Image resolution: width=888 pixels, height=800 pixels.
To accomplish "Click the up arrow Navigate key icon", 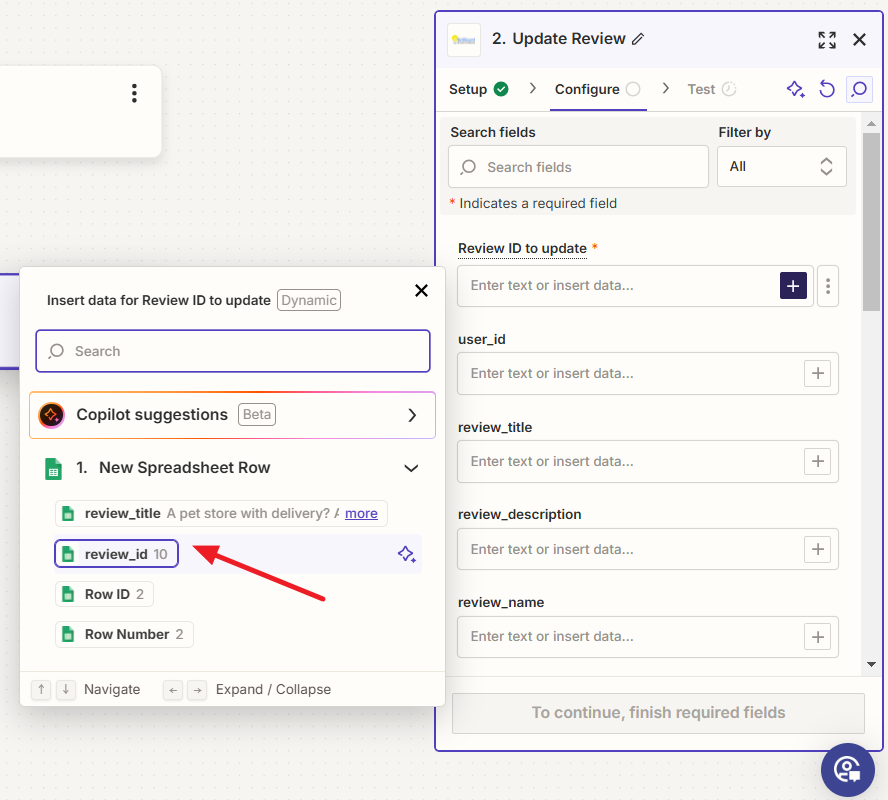I will (x=41, y=690).
